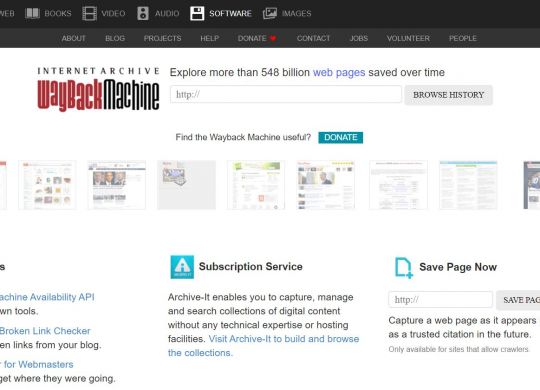Click the Video film strip icon
Viewport: 540px width, 390px height.
[x=90, y=13]
